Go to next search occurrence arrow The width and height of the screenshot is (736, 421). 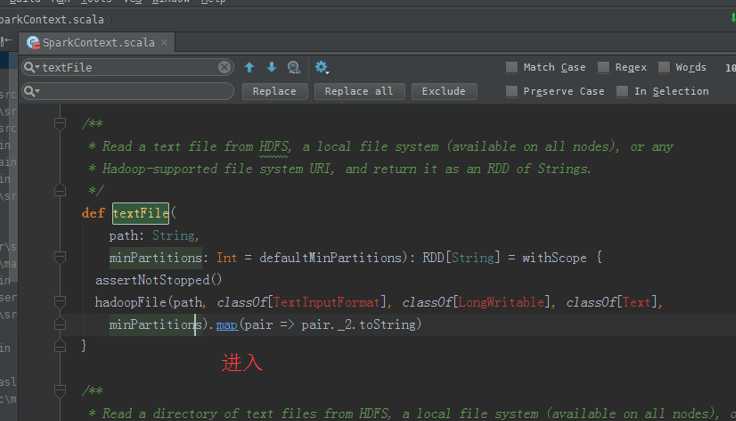(271, 68)
